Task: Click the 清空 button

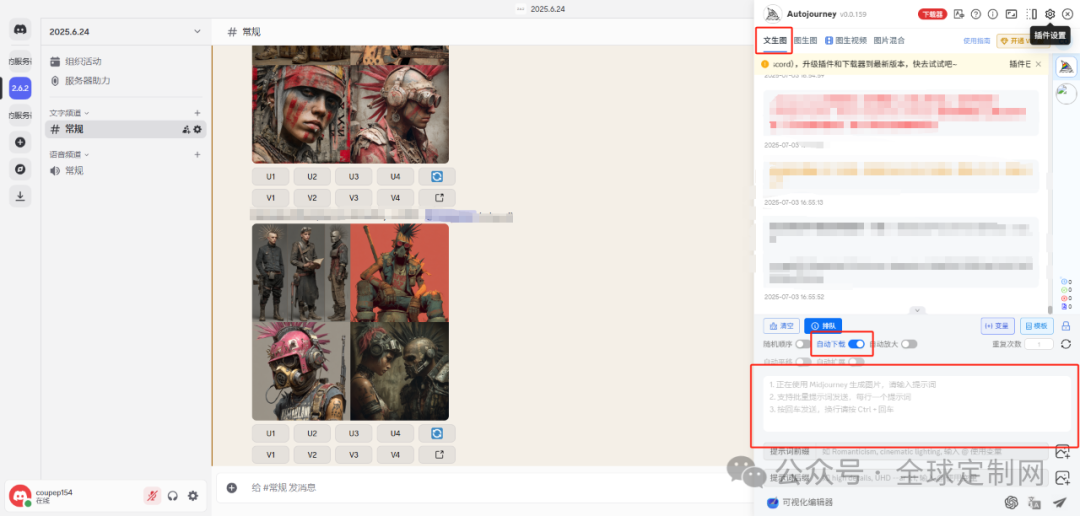Action: coord(781,326)
